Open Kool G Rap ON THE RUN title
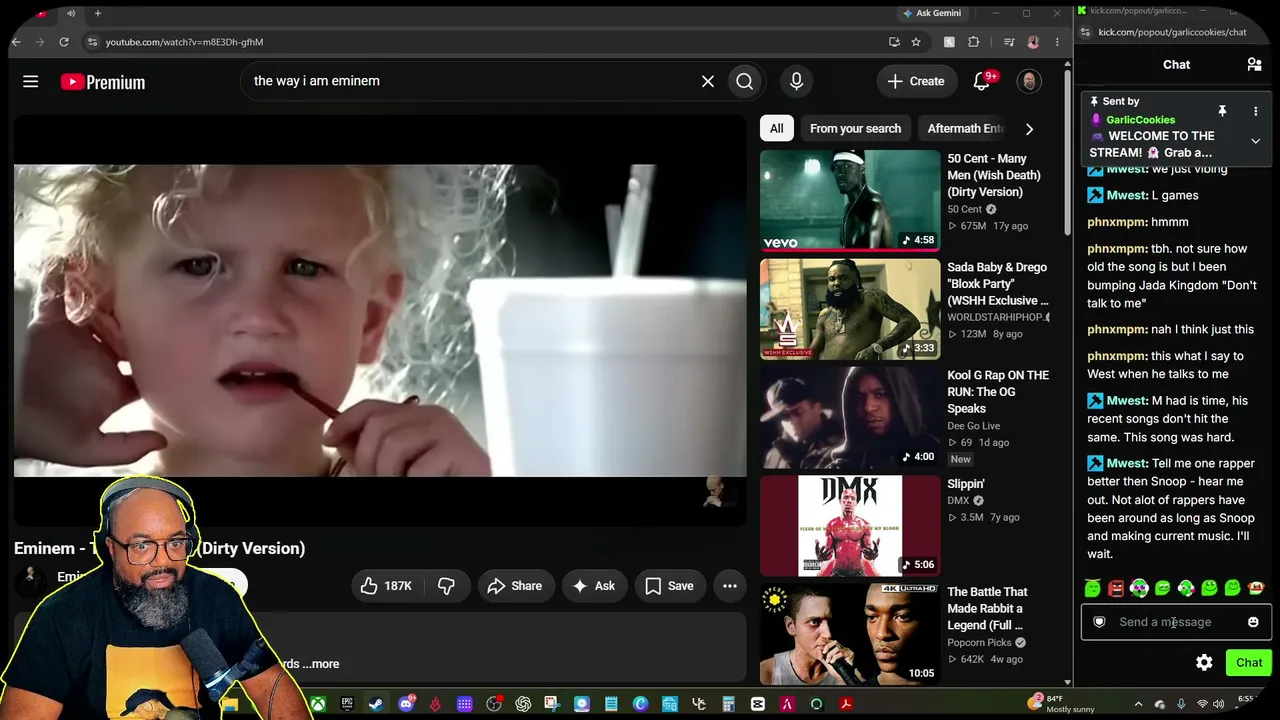The width and height of the screenshot is (1280, 720). pos(998,392)
